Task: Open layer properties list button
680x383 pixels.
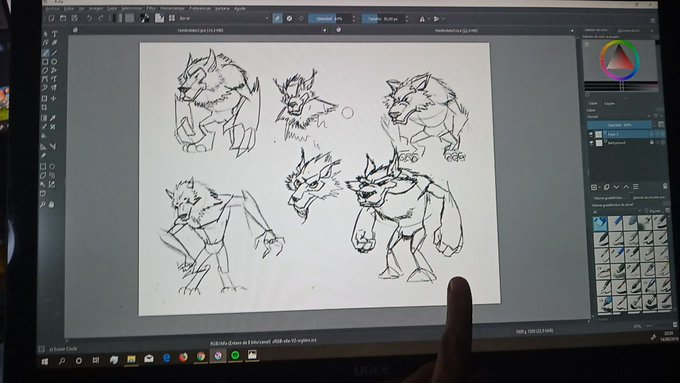Action: 636,187
